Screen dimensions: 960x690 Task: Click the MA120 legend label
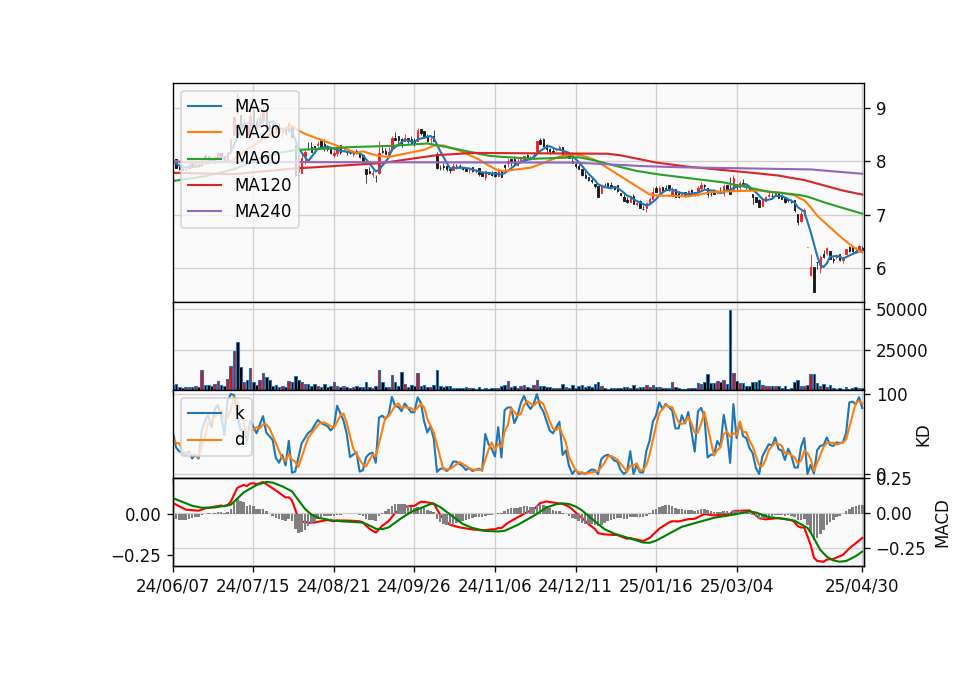pyautogui.click(x=263, y=185)
